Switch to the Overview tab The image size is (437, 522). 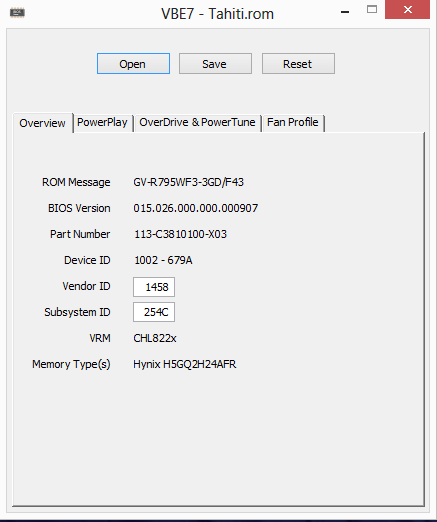pos(43,123)
